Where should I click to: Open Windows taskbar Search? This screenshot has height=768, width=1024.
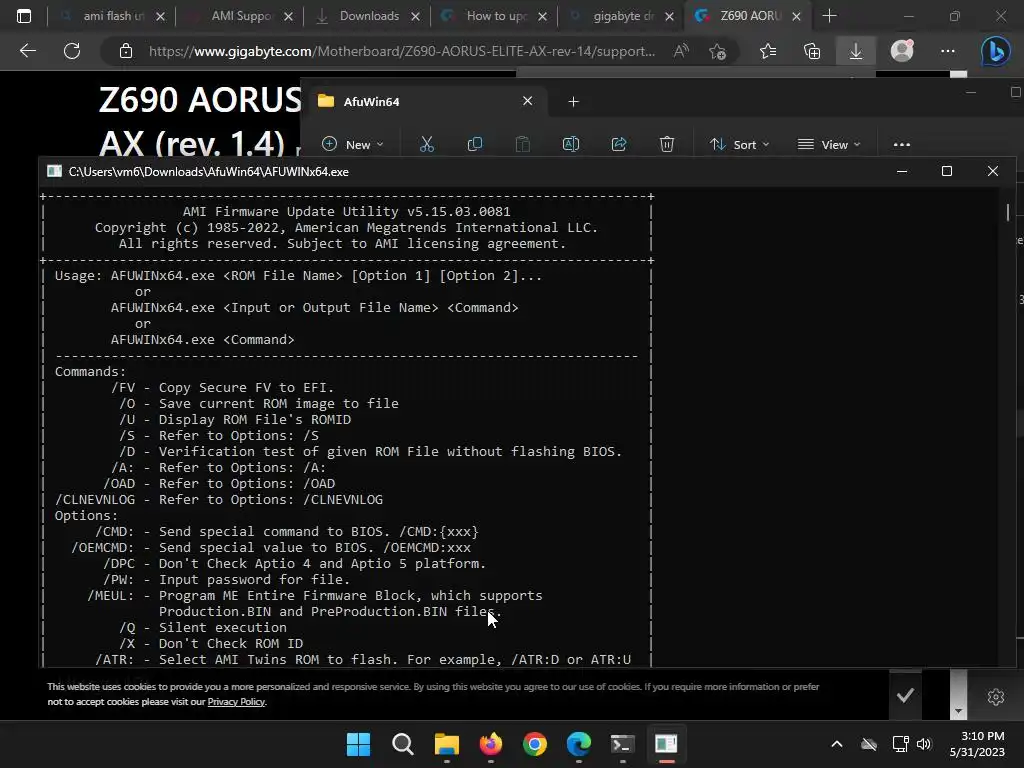[402, 744]
